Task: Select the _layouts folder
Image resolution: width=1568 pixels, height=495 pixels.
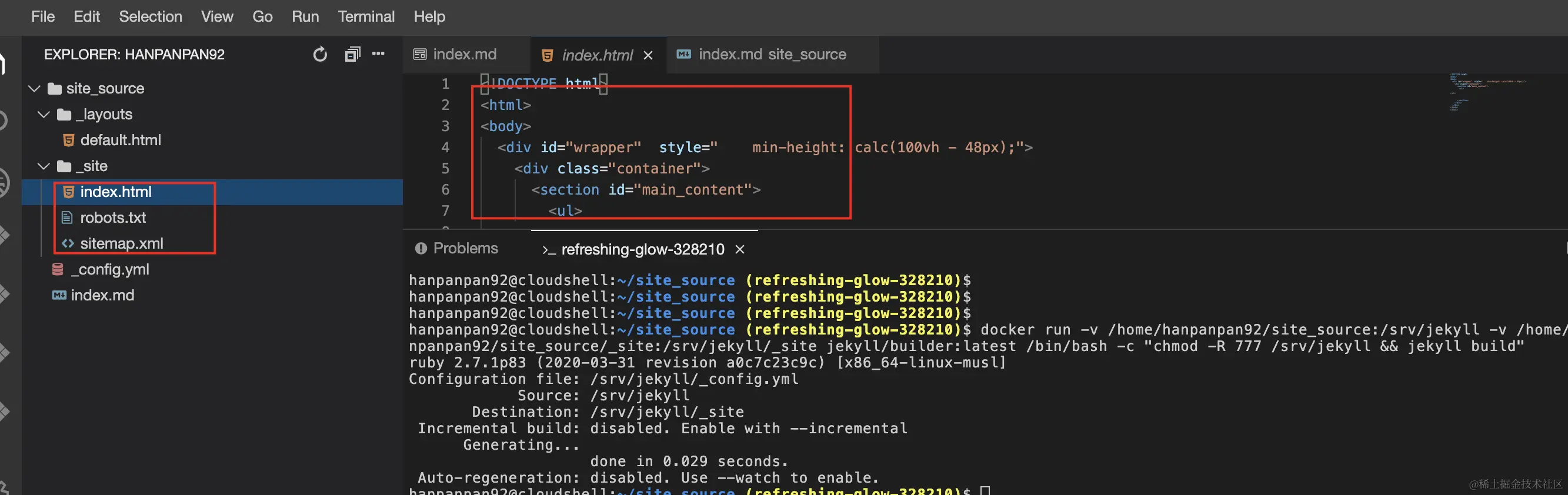Action: (x=104, y=114)
